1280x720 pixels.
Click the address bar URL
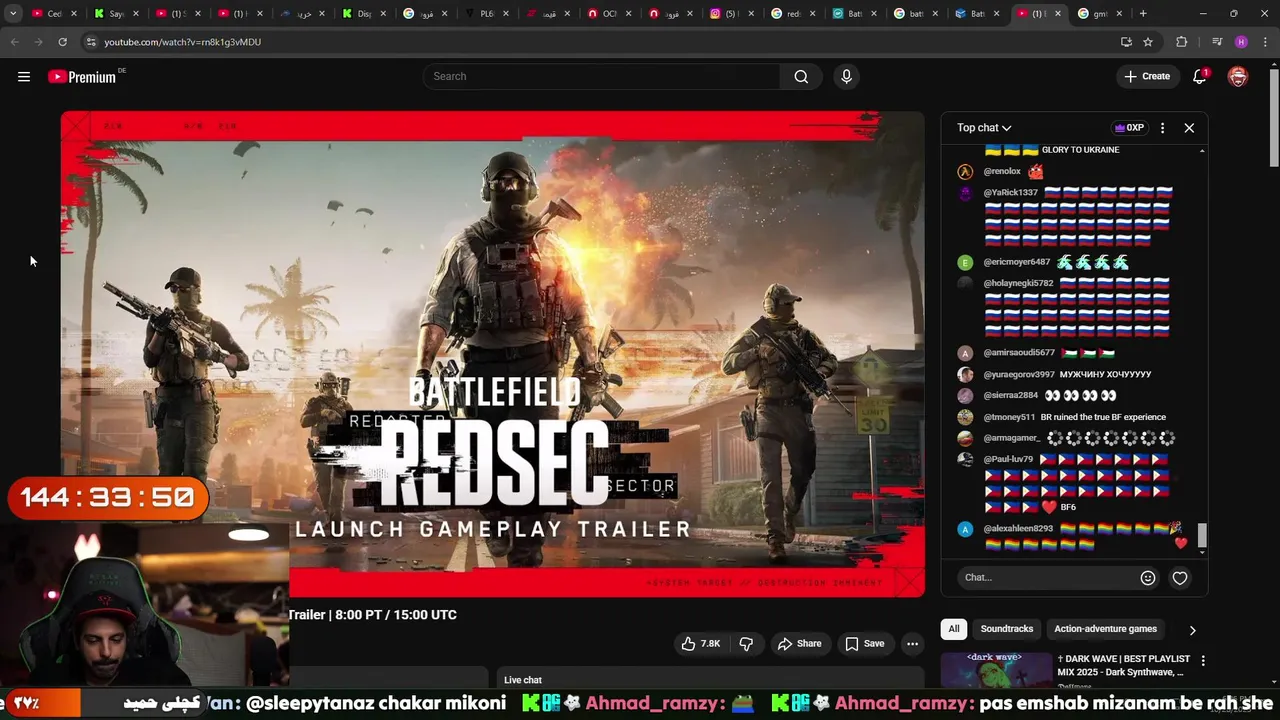point(182,42)
